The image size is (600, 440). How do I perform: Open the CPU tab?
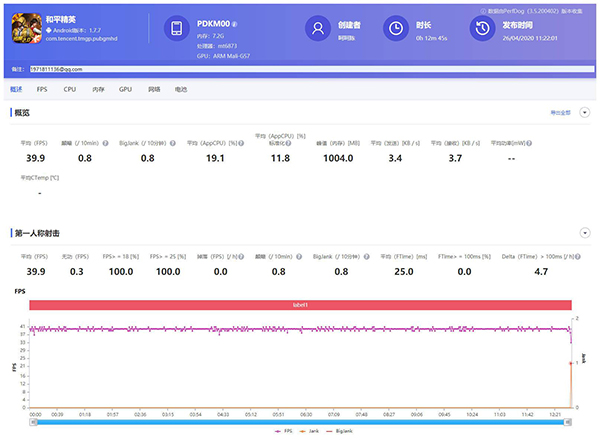(x=69, y=89)
